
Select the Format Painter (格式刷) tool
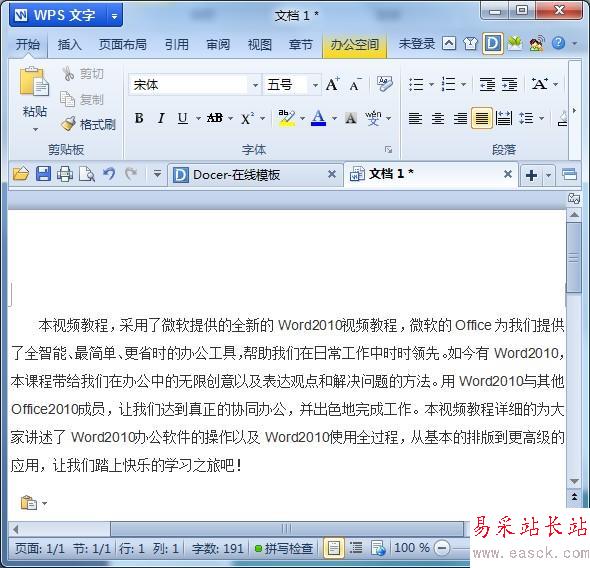click(x=88, y=124)
